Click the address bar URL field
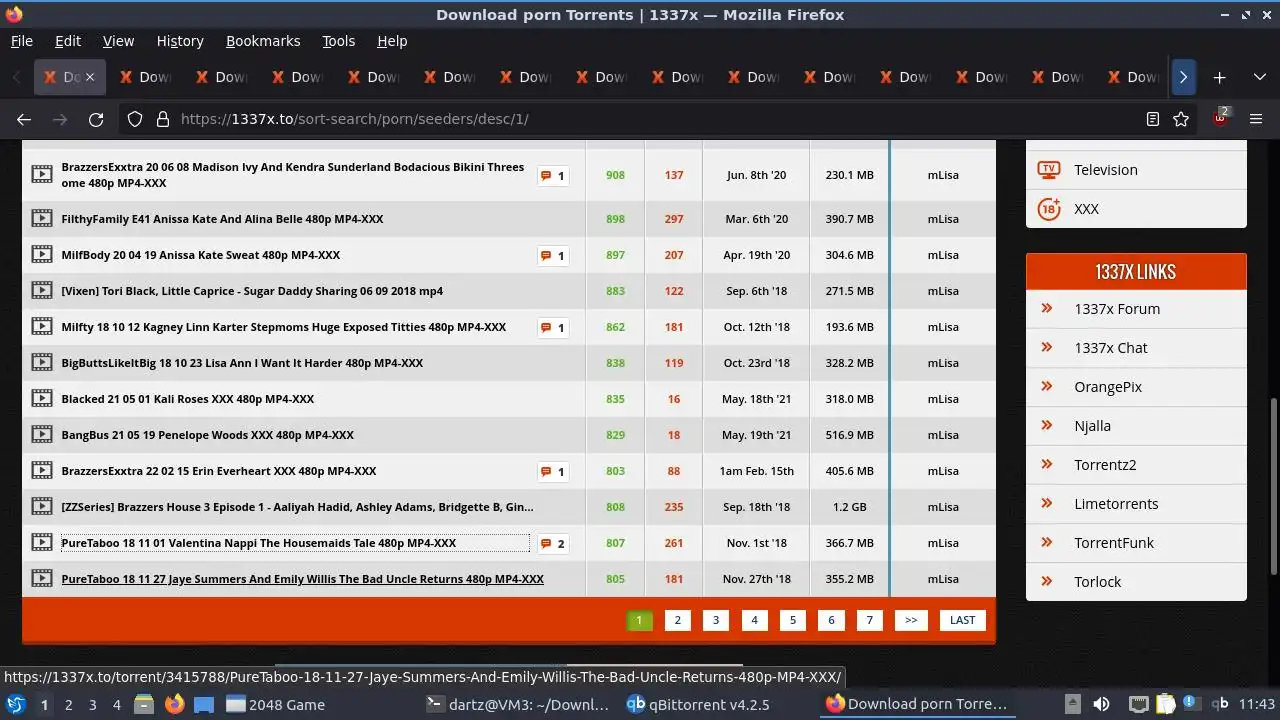This screenshot has width=1280, height=720. point(640,119)
